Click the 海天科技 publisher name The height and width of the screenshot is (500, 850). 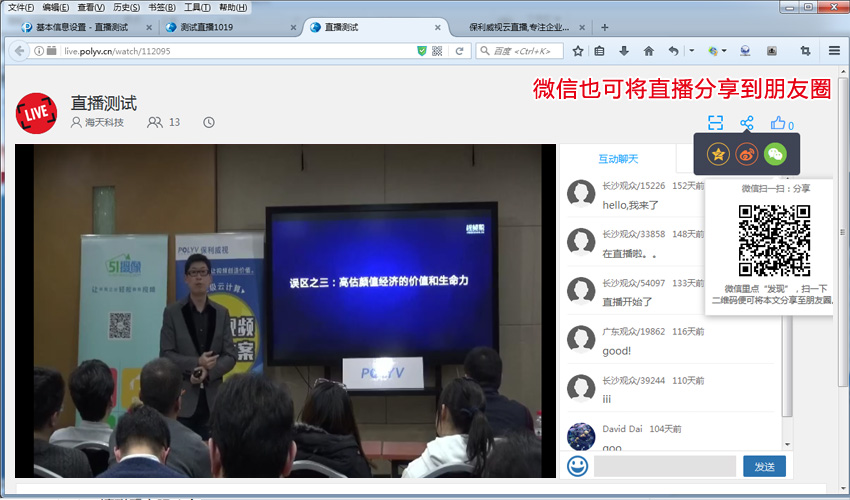pyautogui.click(x=104, y=123)
